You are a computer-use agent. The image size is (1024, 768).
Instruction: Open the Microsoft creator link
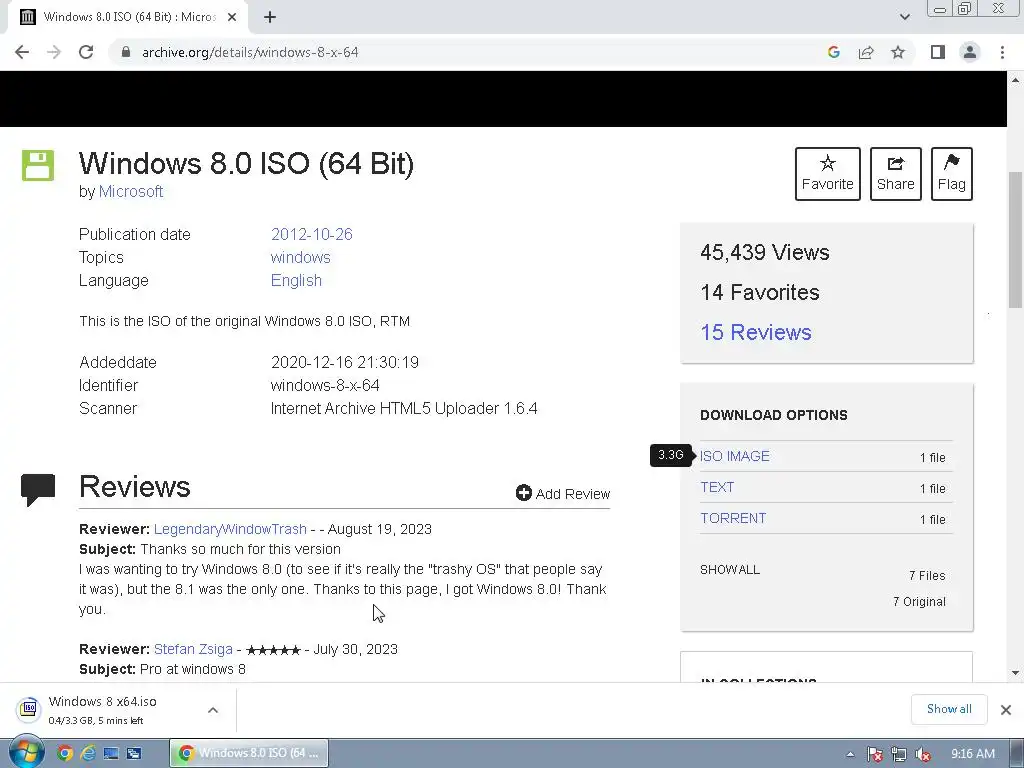[x=131, y=191]
